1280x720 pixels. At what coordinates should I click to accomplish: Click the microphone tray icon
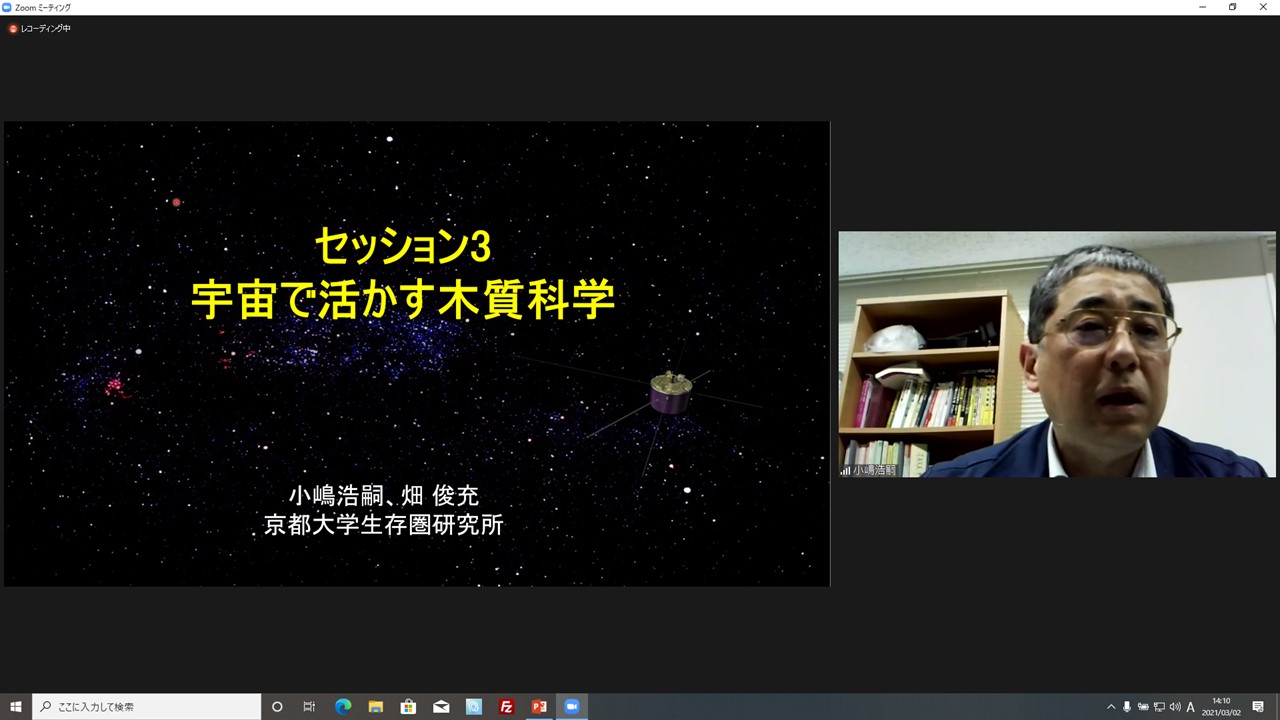coord(1127,707)
